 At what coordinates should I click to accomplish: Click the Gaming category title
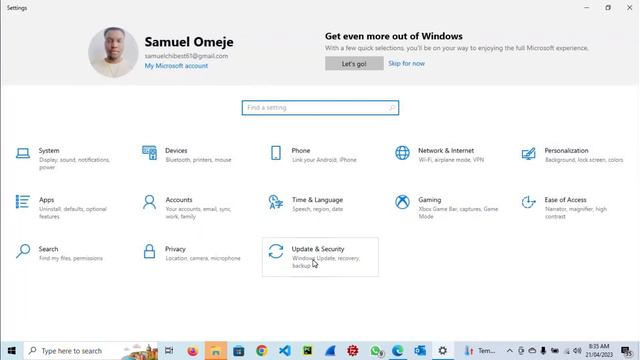[x=430, y=200]
